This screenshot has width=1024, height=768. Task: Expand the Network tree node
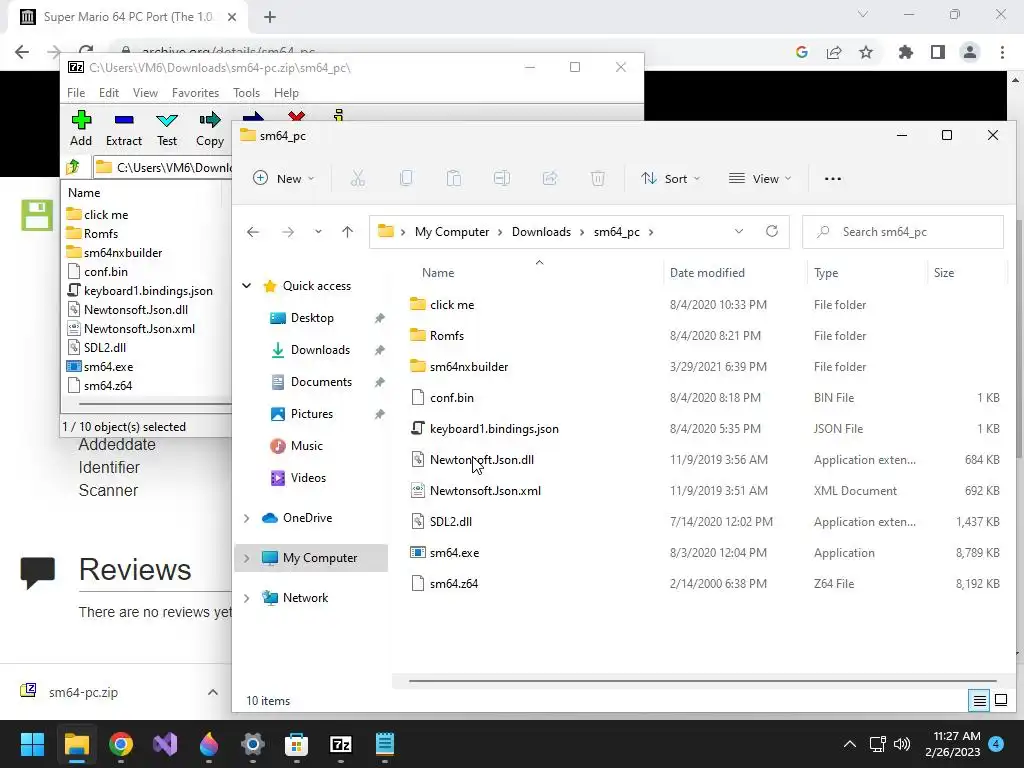pos(246,598)
